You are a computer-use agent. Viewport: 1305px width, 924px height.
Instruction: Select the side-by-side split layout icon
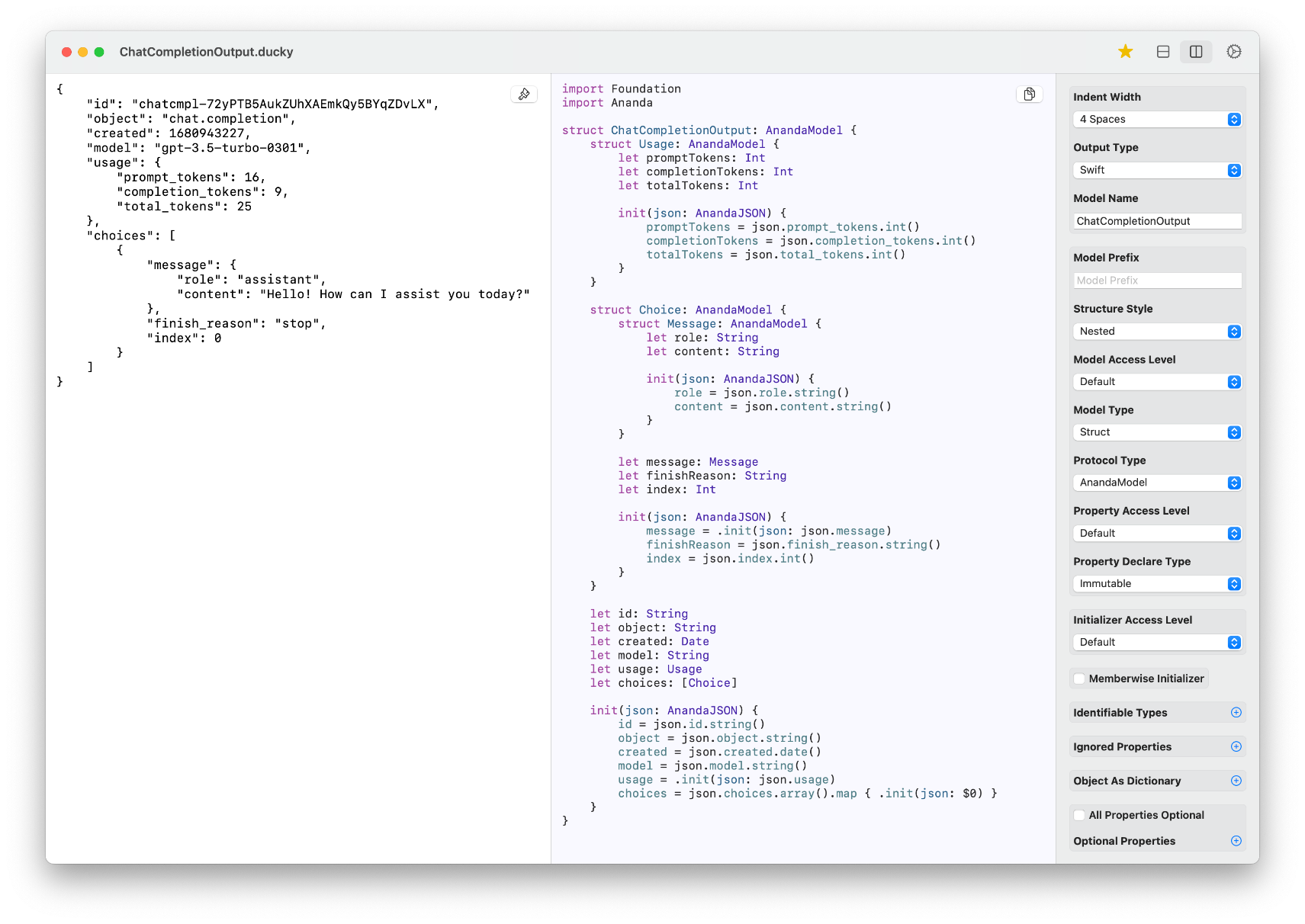point(1196,52)
